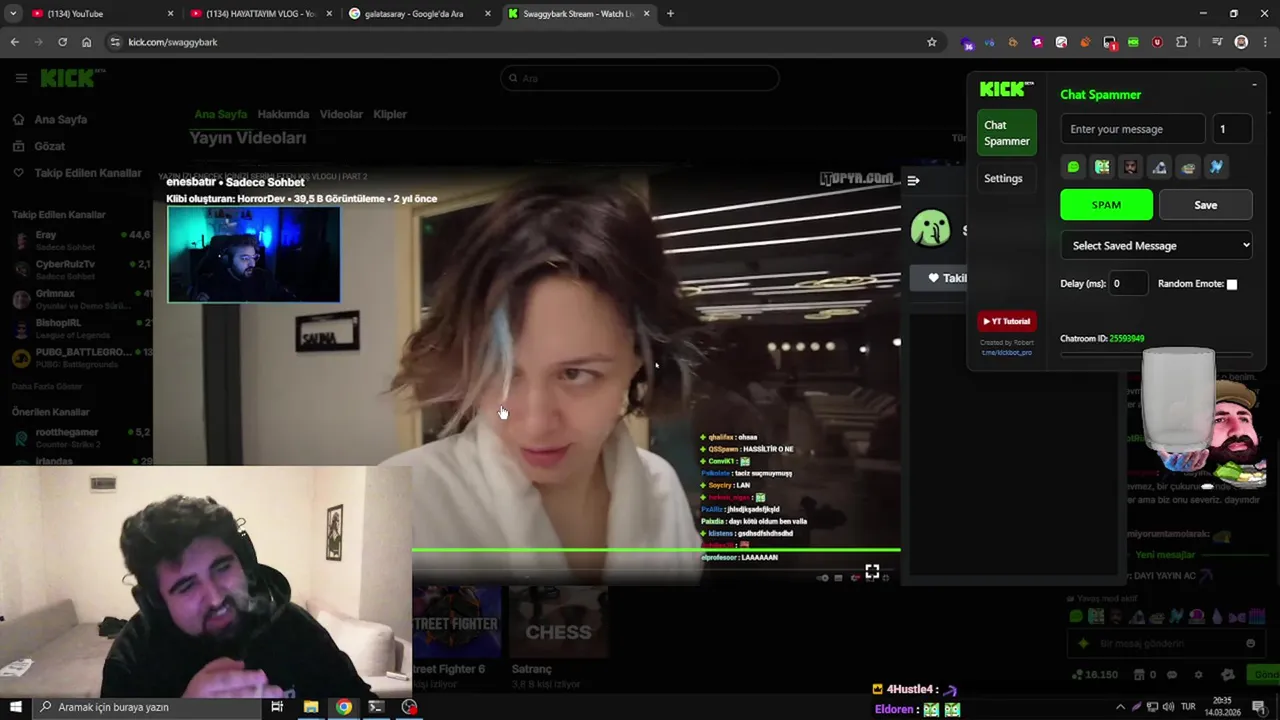The height and width of the screenshot is (720, 1280).
Task: Click the Windows taskbar search box
Action: tap(147, 707)
